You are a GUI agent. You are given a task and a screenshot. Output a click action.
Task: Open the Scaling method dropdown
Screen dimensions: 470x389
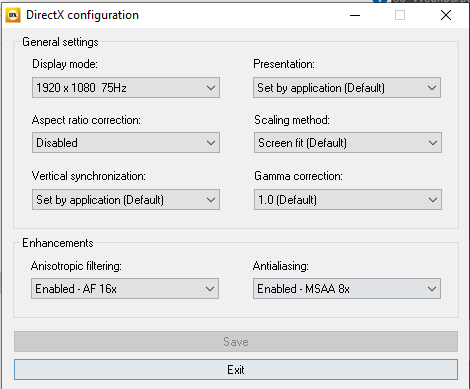point(348,143)
